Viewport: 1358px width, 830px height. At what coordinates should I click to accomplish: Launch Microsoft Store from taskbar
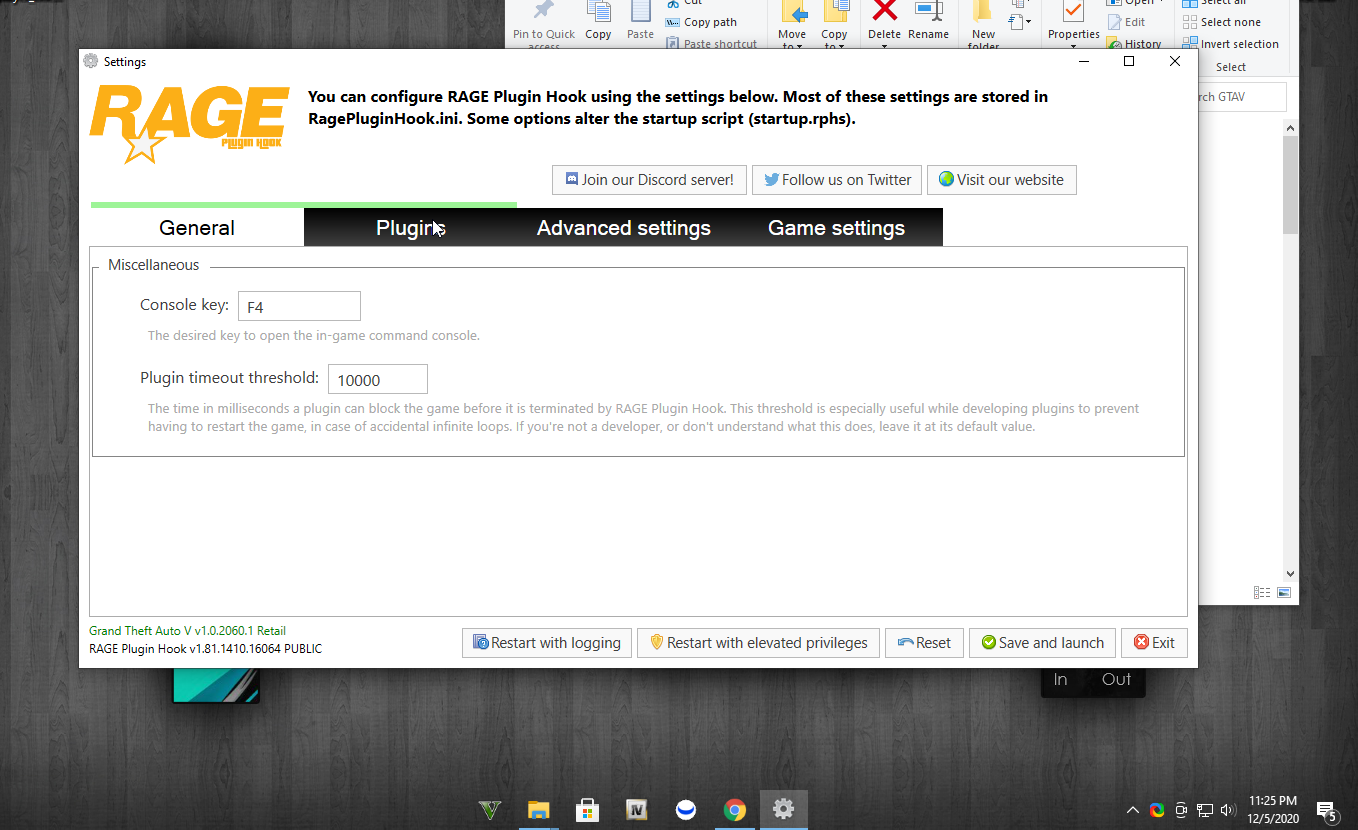point(587,810)
